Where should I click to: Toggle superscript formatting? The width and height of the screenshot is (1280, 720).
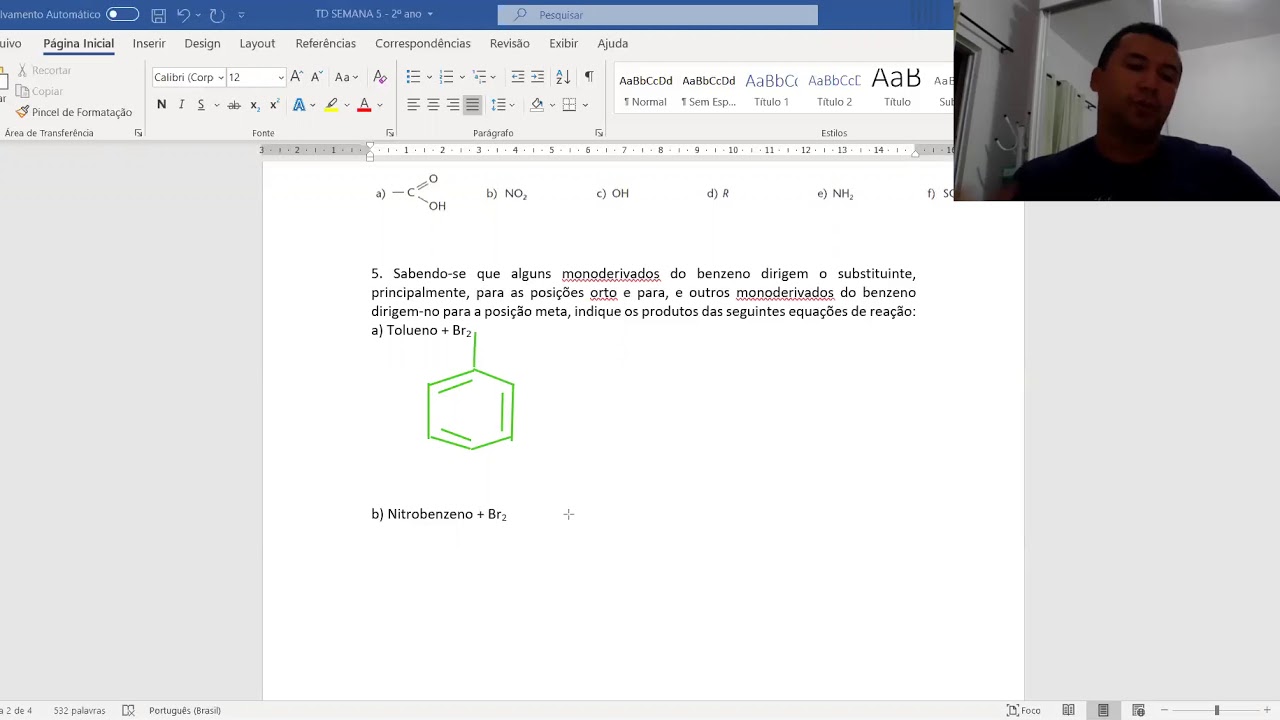click(x=274, y=105)
